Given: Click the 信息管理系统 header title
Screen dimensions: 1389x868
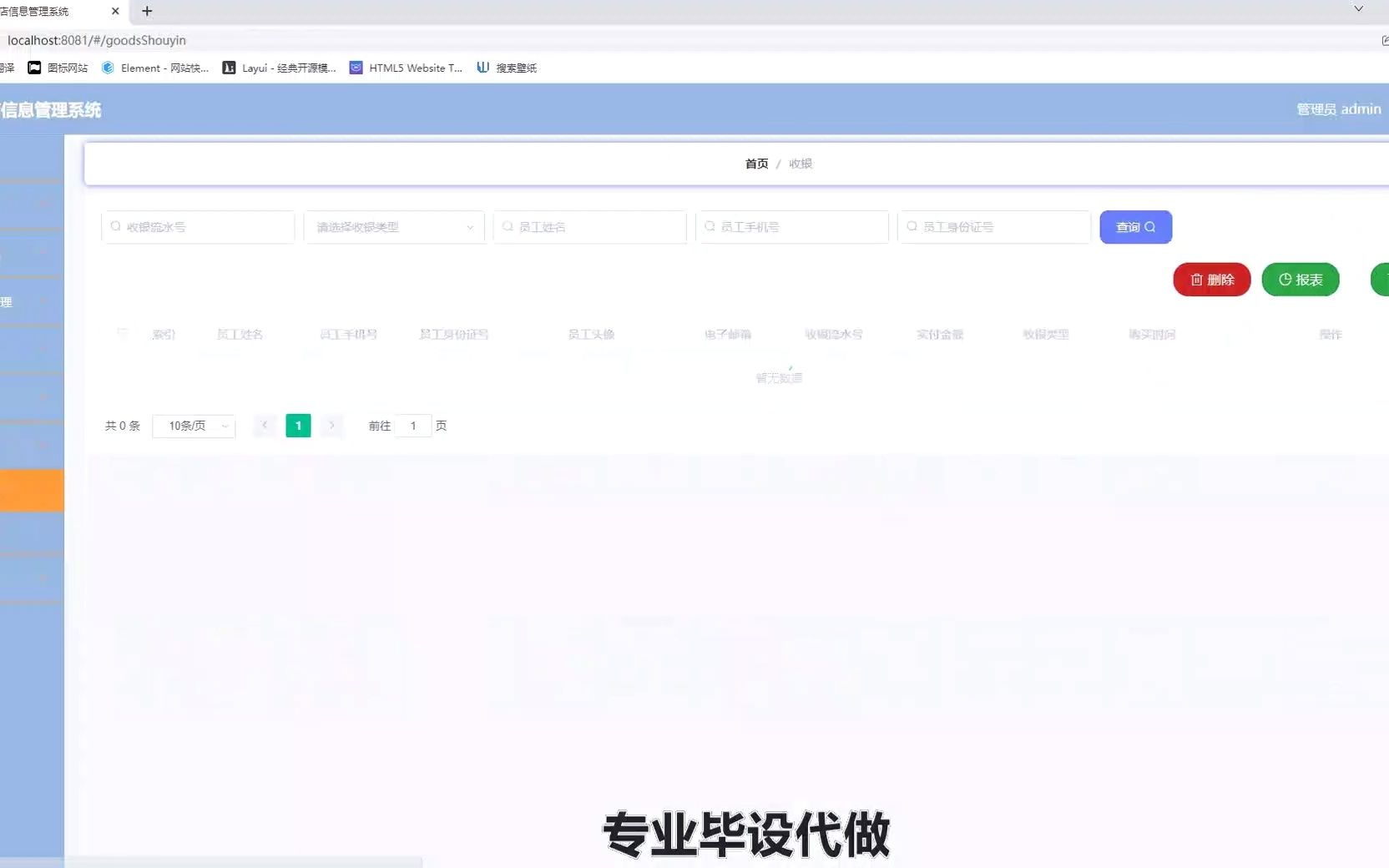Looking at the screenshot, I should (x=50, y=109).
